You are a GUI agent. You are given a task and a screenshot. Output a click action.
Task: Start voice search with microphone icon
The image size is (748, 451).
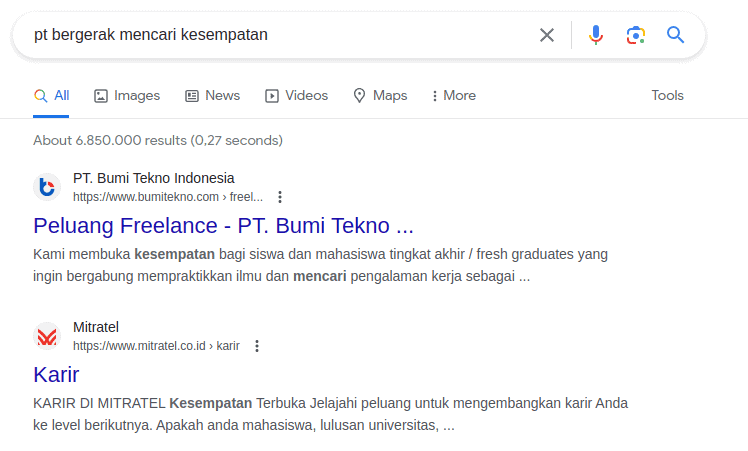pos(596,35)
